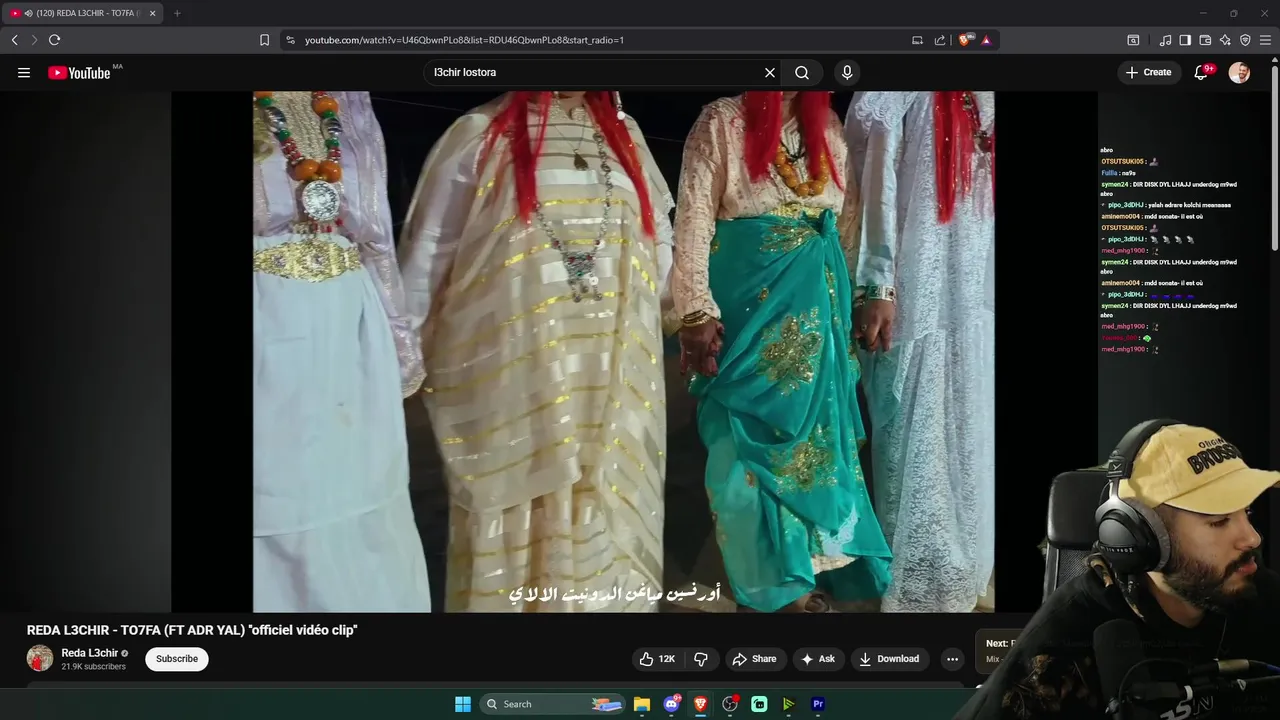Open the Ask AI button
The height and width of the screenshot is (720, 1280).
tap(818, 659)
